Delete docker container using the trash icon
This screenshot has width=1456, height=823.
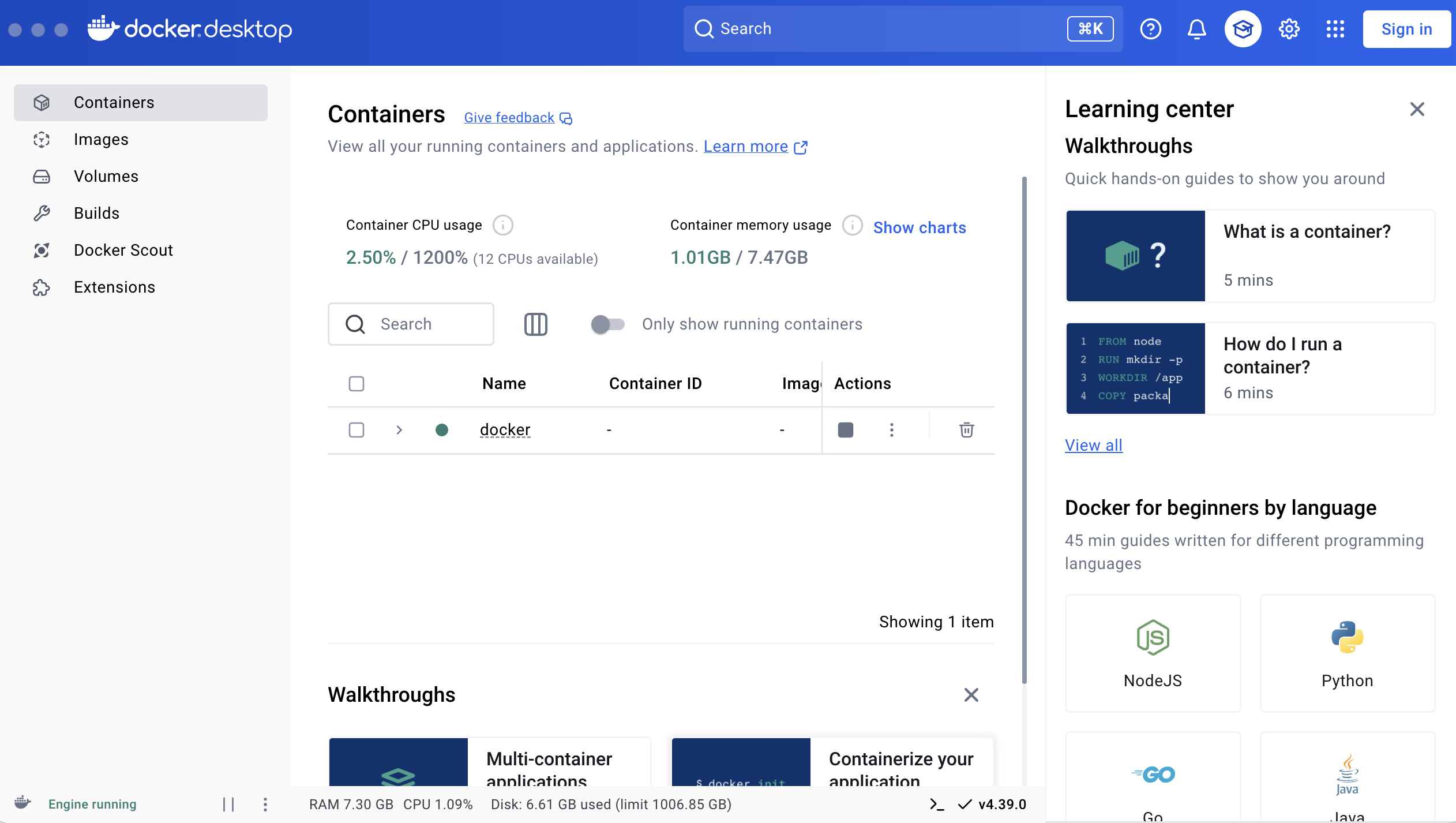(966, 430)
